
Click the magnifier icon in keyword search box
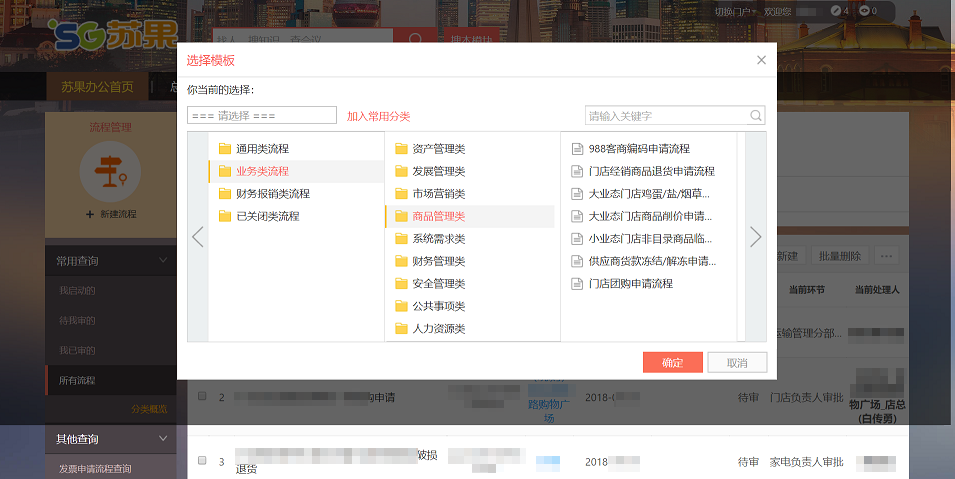[x=755, y=116]
